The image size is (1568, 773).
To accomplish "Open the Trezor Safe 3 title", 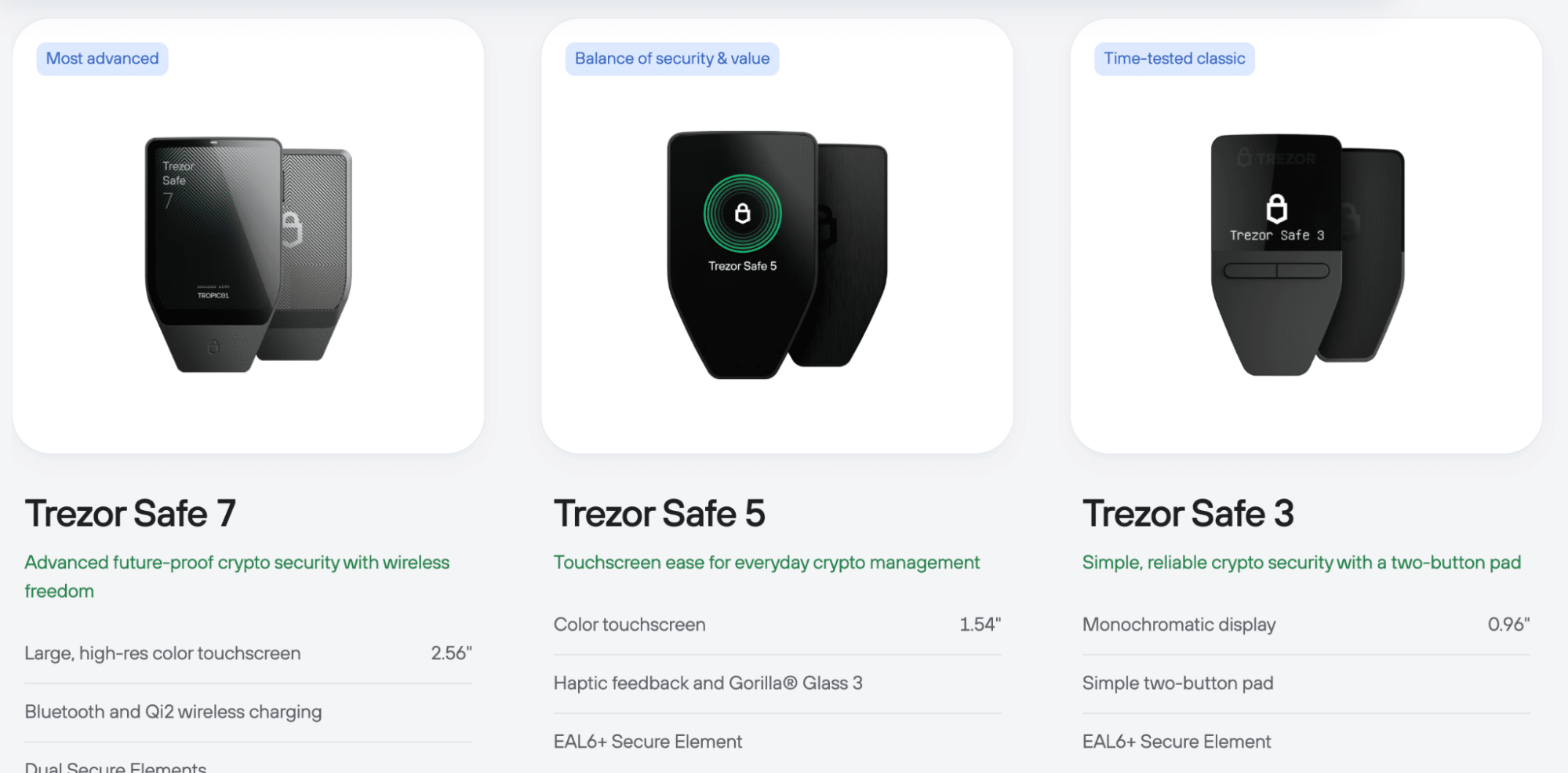I will pos(1188,514).
